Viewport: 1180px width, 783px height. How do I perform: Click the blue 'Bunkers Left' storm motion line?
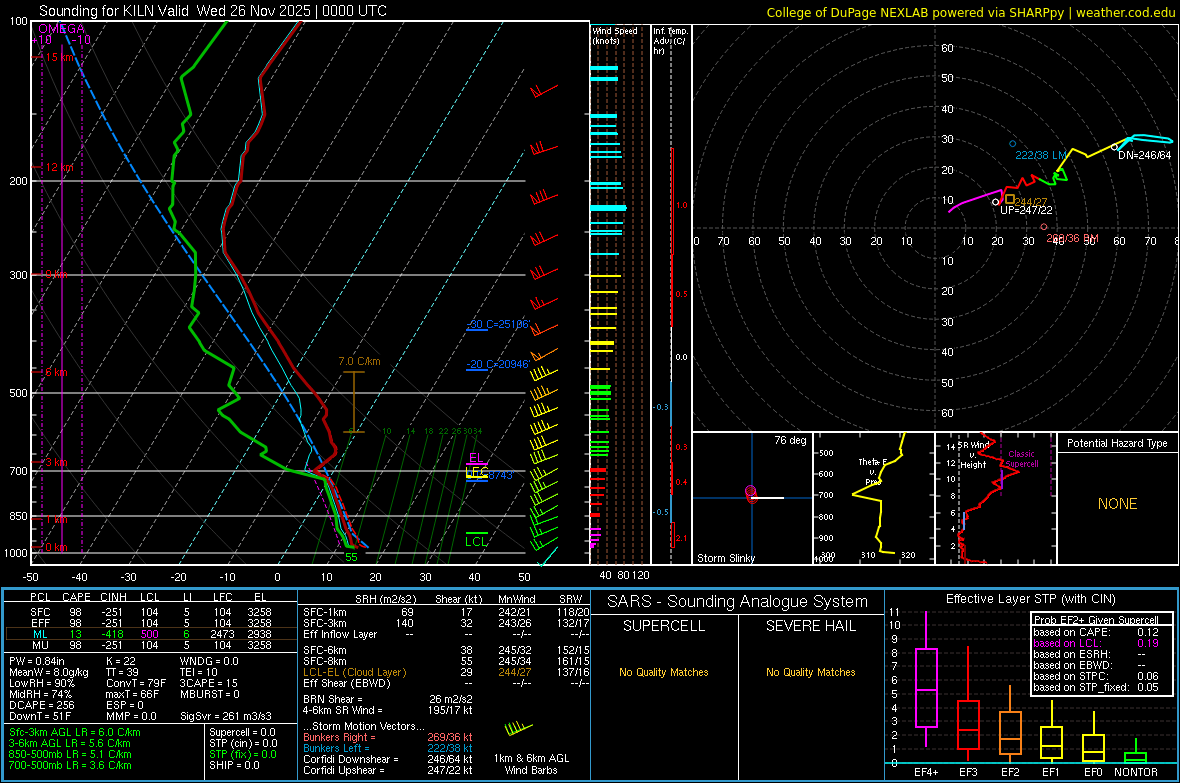[x=388, y=748]
